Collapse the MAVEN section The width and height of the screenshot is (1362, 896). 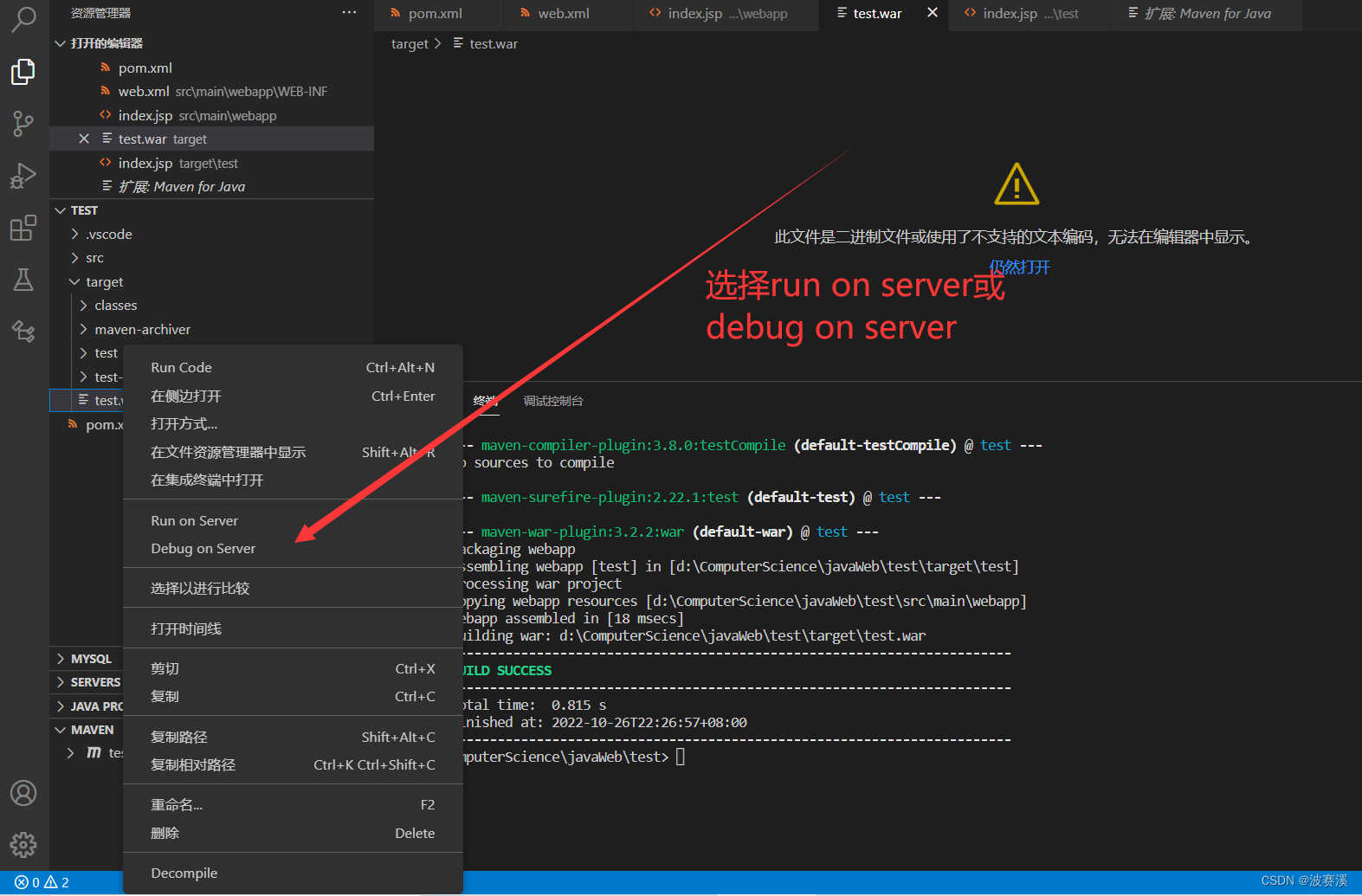pos(61,730)
